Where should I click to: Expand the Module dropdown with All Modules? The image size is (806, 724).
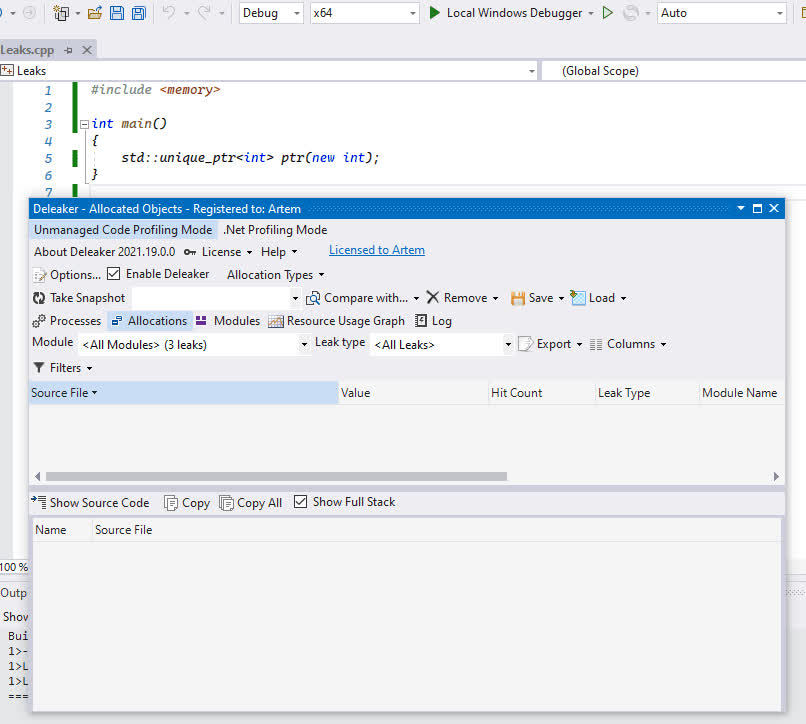304,344
